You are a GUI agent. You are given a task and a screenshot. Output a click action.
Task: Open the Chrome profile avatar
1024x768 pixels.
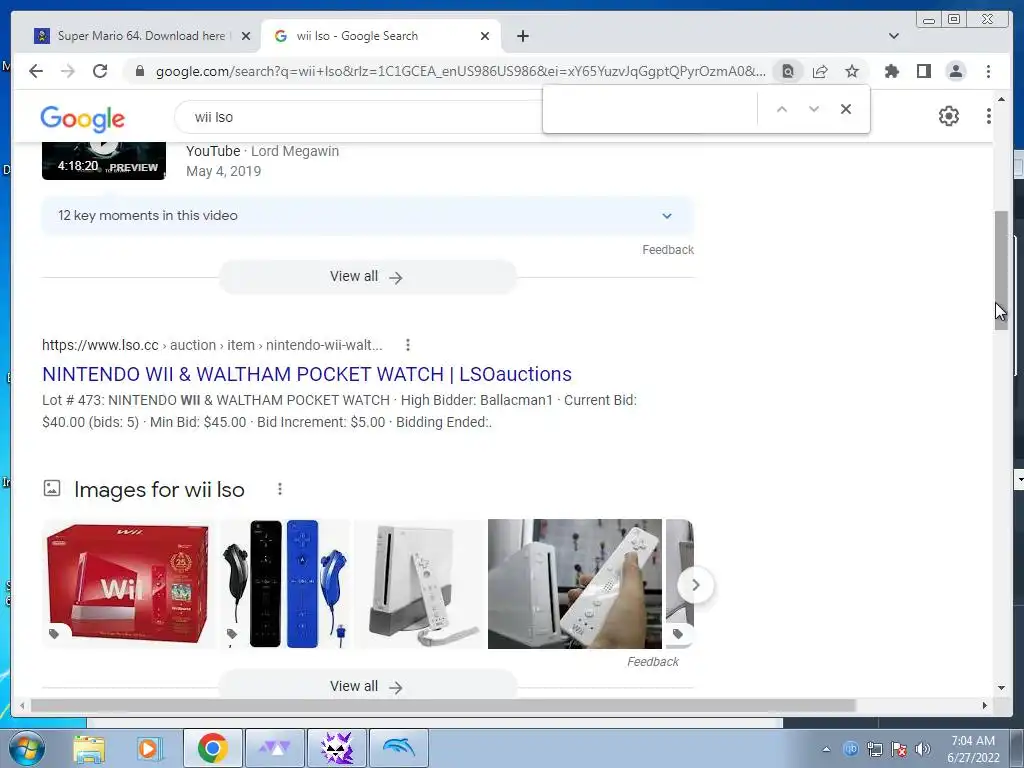click(x=955, y=71)
